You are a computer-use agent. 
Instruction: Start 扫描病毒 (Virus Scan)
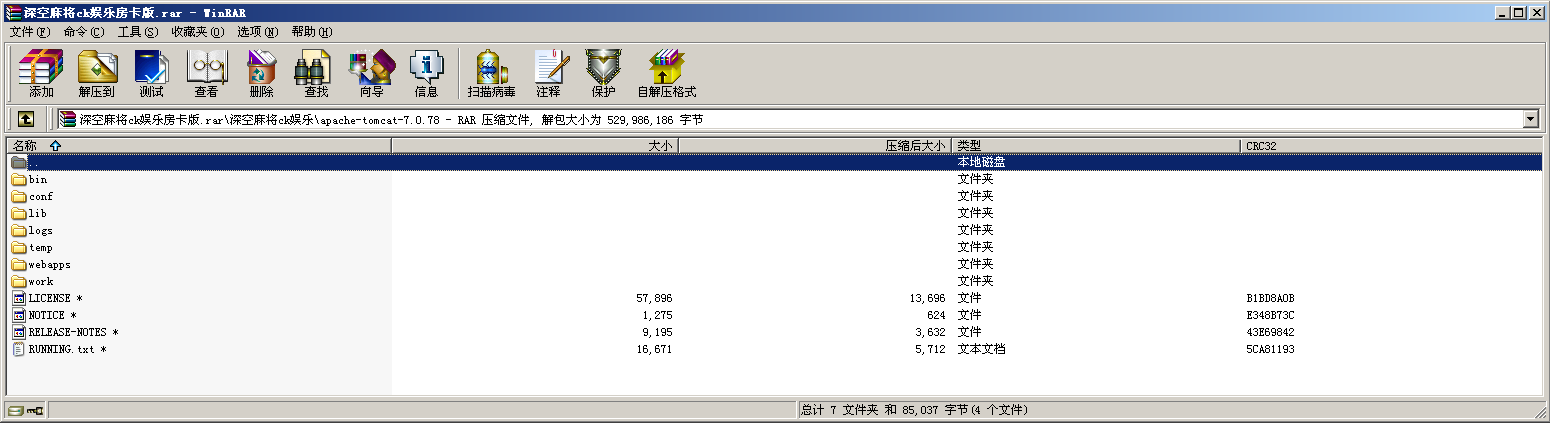coord(491,74)
